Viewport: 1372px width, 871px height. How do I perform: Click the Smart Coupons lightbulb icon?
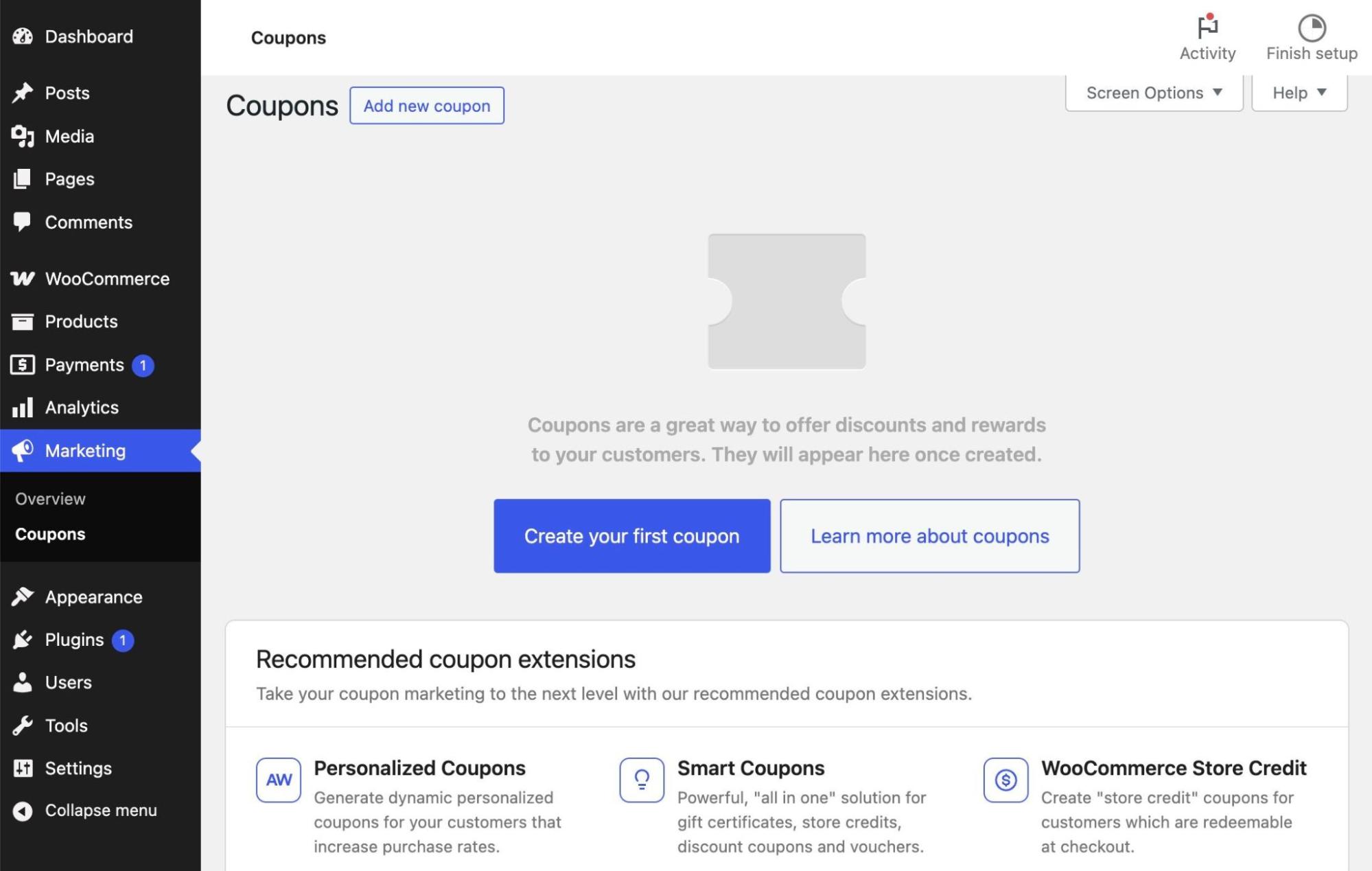pos(642,780)
